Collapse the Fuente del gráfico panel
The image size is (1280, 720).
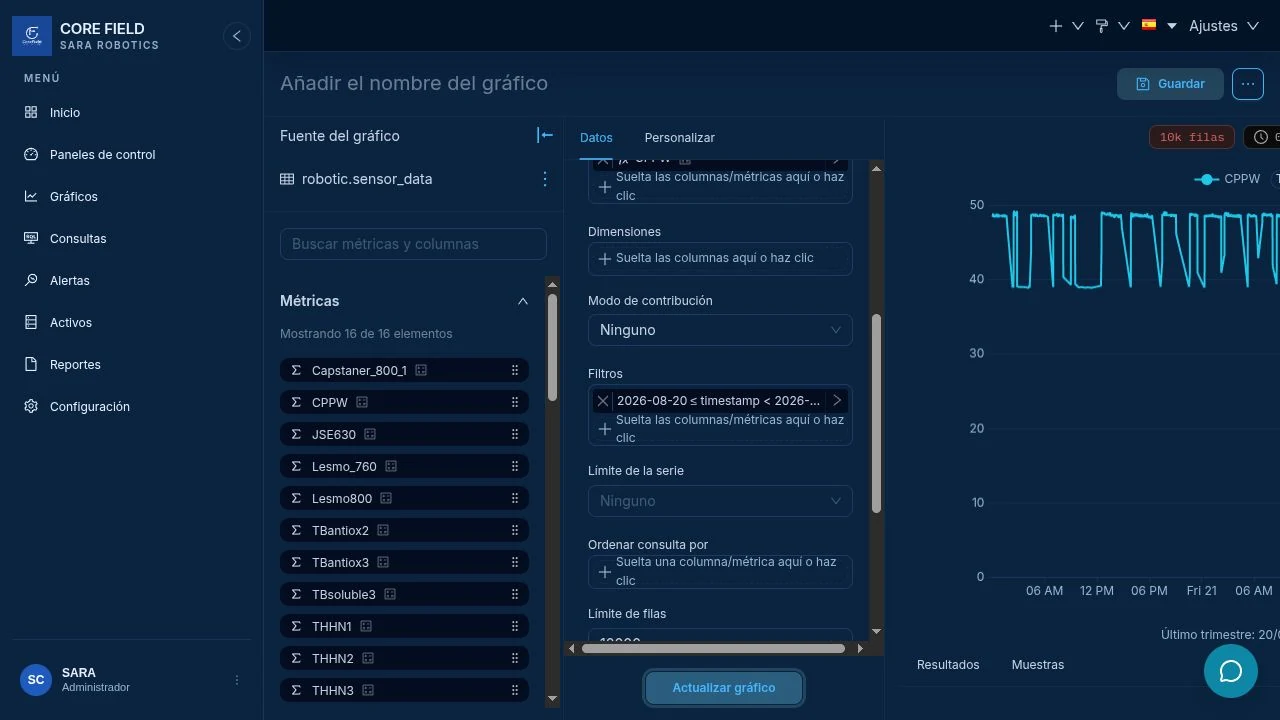point(545,136)
